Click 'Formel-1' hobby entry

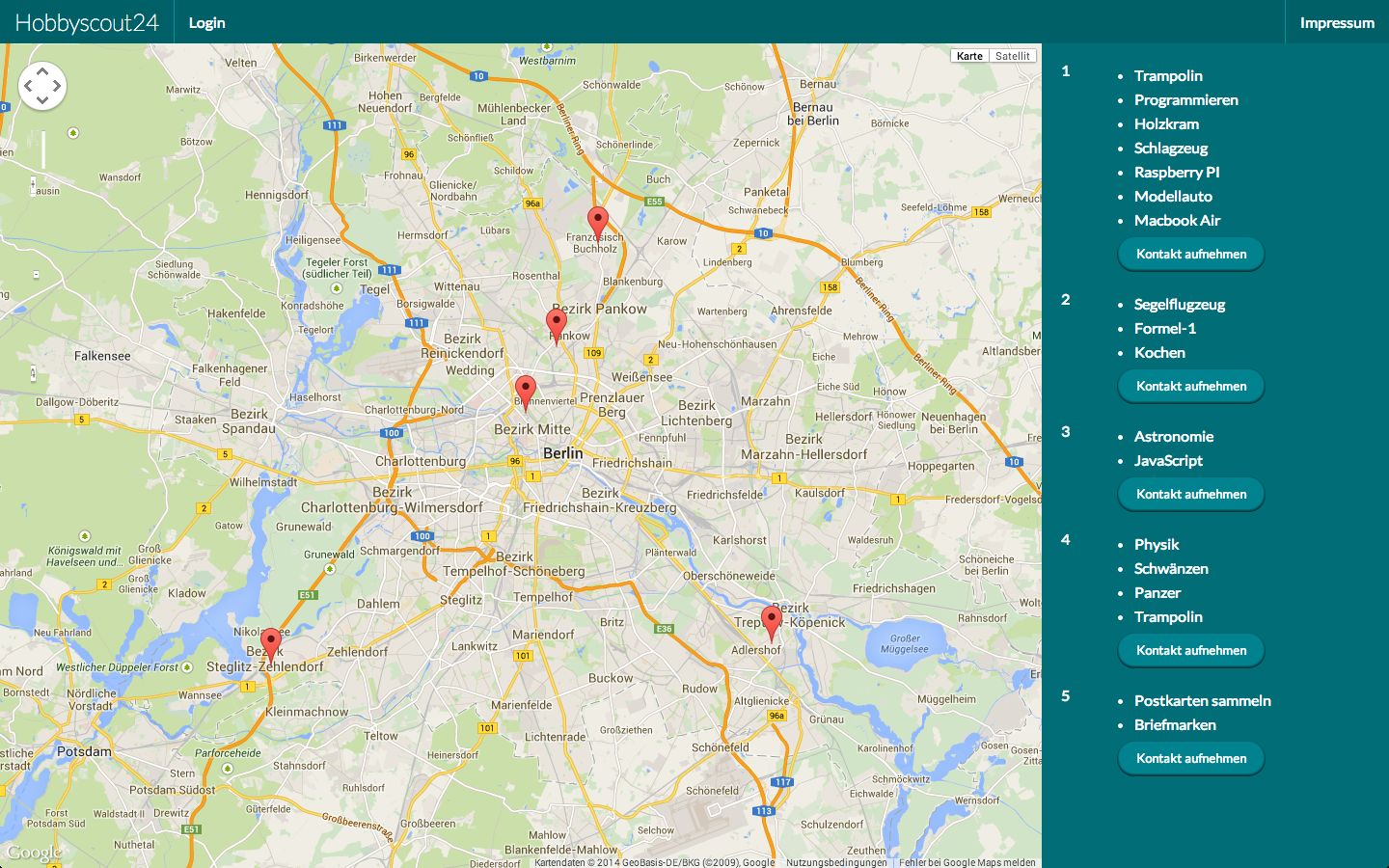(x=1165, y=328)
